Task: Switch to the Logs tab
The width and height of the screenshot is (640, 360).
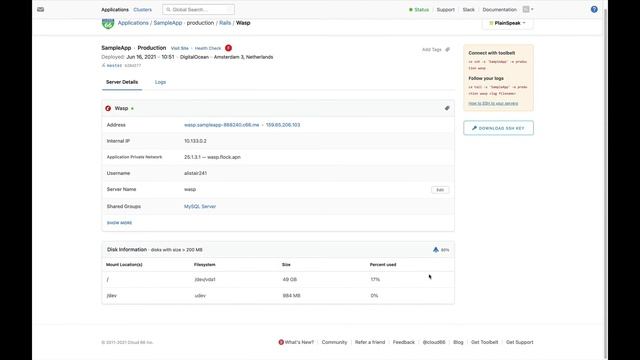Action: (x=160, y=82)
